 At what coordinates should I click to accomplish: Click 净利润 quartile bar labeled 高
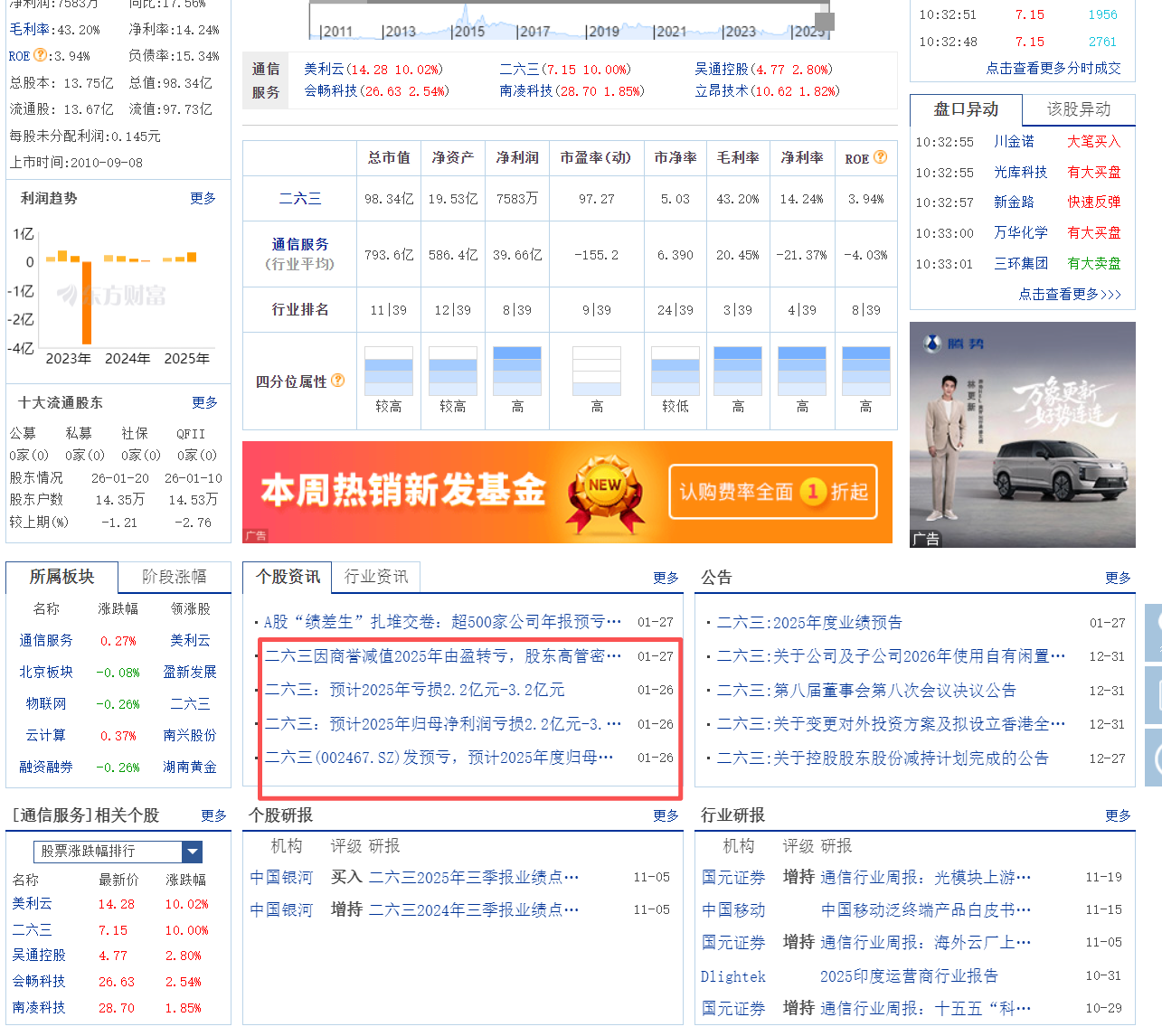tap(517, 371)
